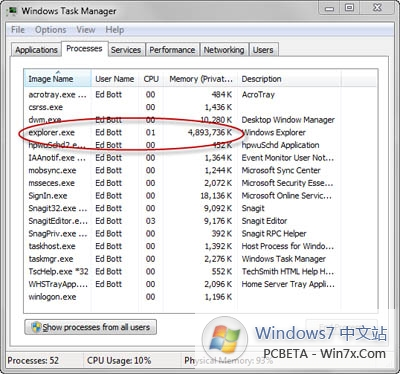Click the Host Process for Windo... description

tap(288, 247)
